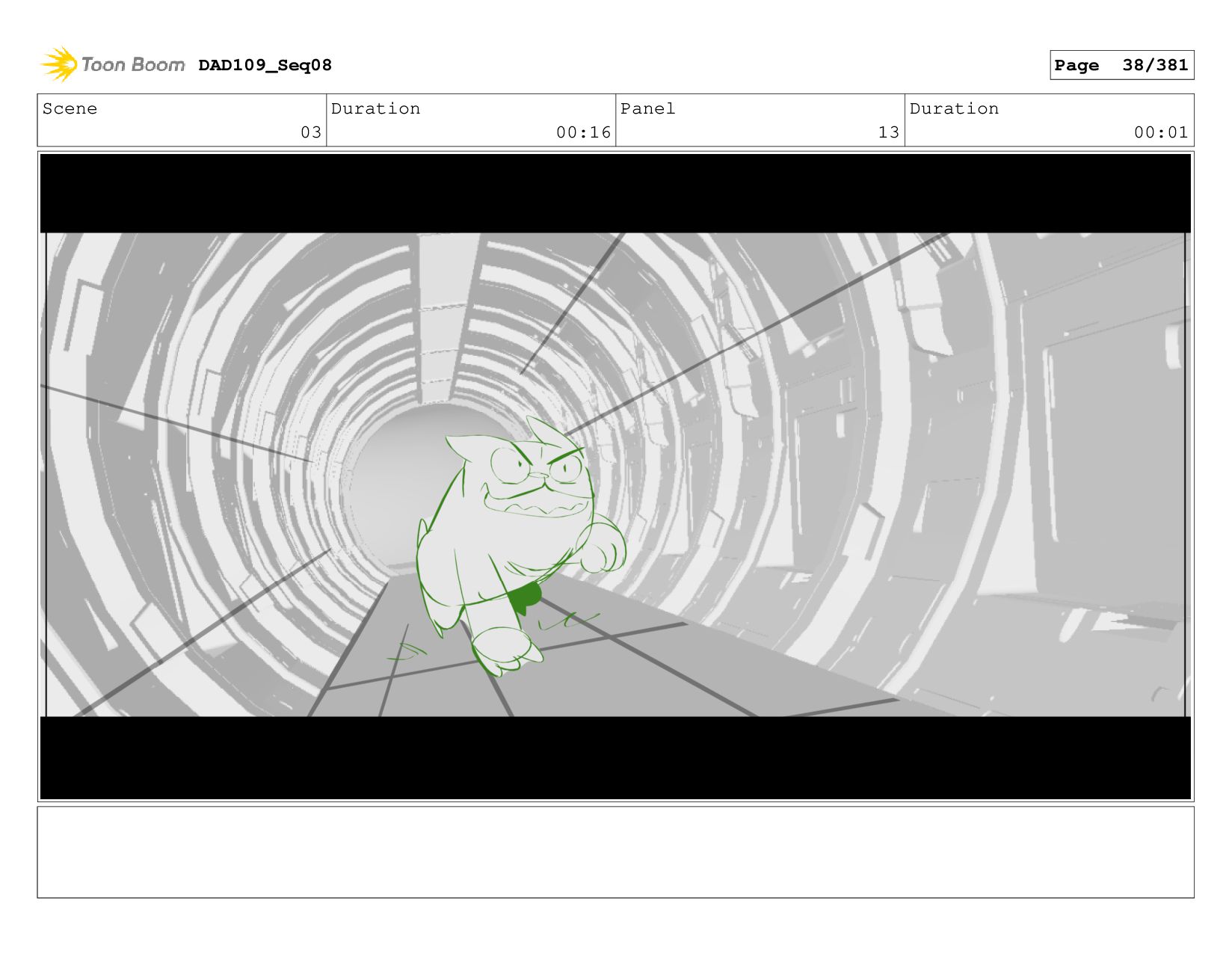Viewport: 1232px width, 954px height.
Task: Select the panel duration value 00:01
Action: point(1161,132)
